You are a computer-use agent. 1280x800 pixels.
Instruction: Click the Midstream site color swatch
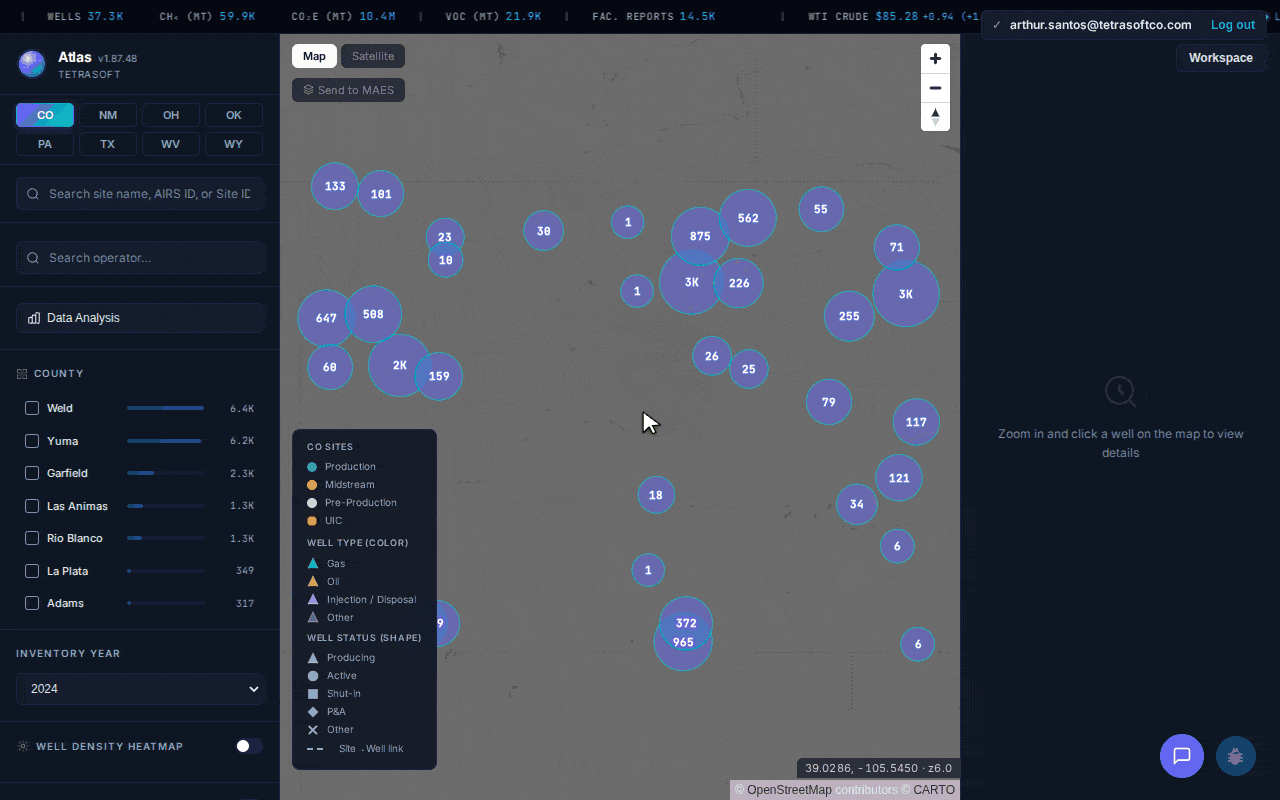point(312,485)
